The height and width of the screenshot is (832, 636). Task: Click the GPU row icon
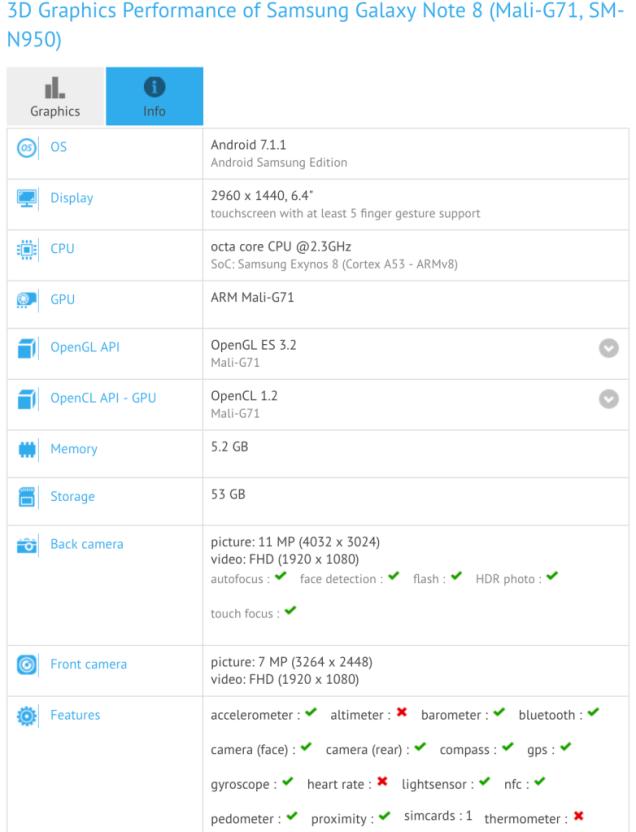pos(27,299)
